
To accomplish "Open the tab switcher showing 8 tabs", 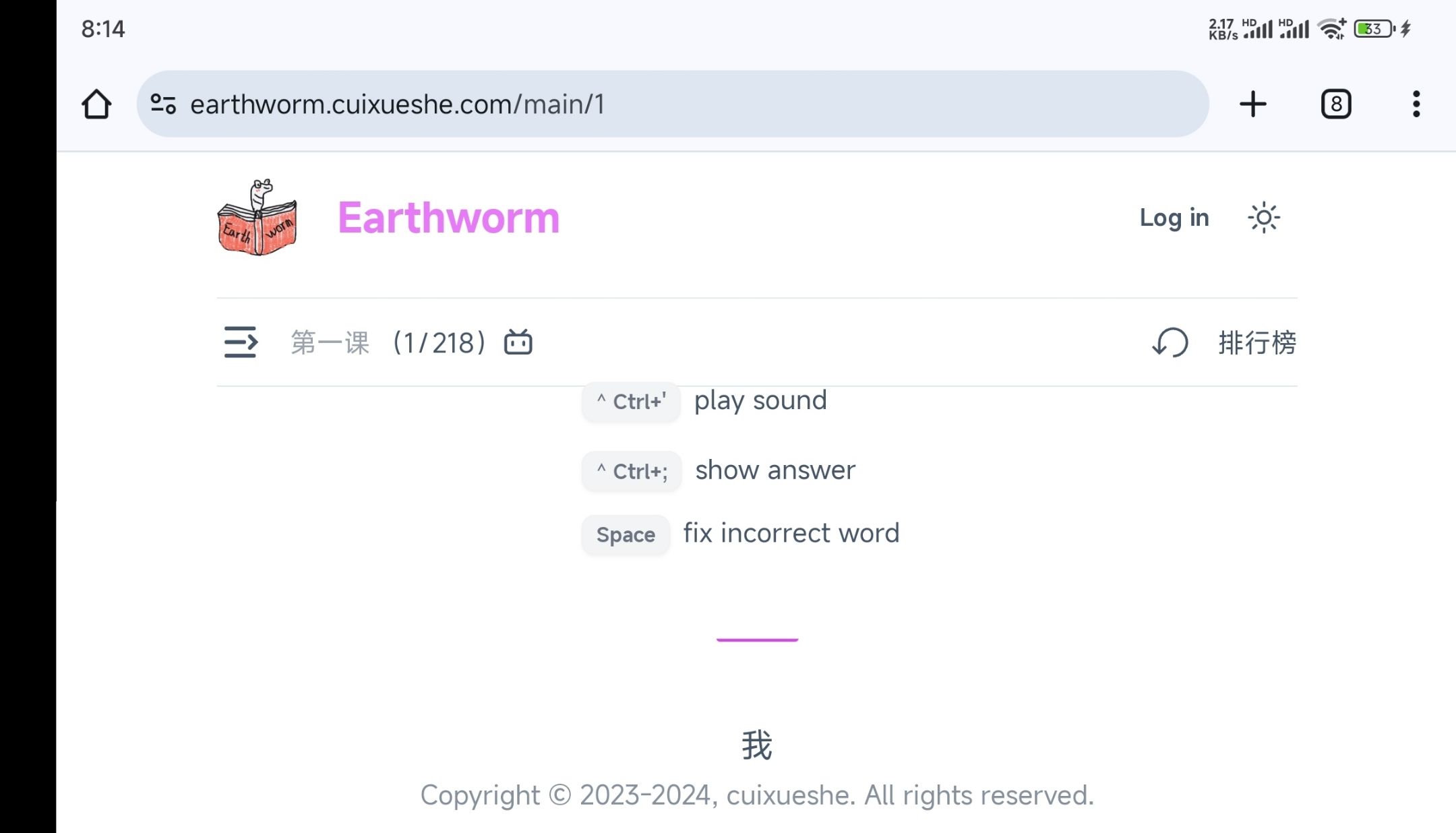I will [1335, 104].
